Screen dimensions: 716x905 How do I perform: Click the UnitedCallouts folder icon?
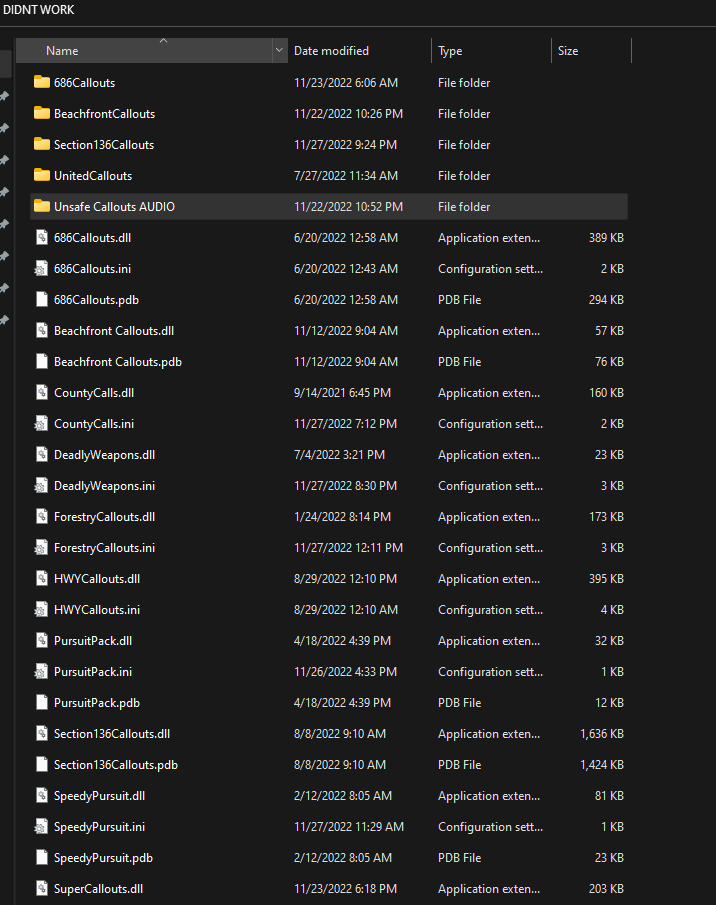pos(42,175)
